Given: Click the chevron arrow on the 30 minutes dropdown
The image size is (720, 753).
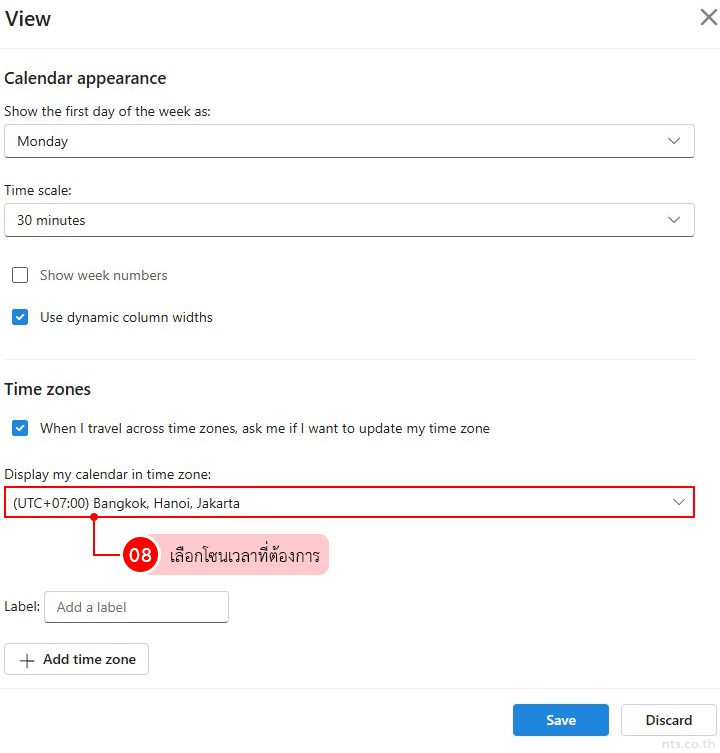Looking at the screenshot, I should click(x=674, y=220).
